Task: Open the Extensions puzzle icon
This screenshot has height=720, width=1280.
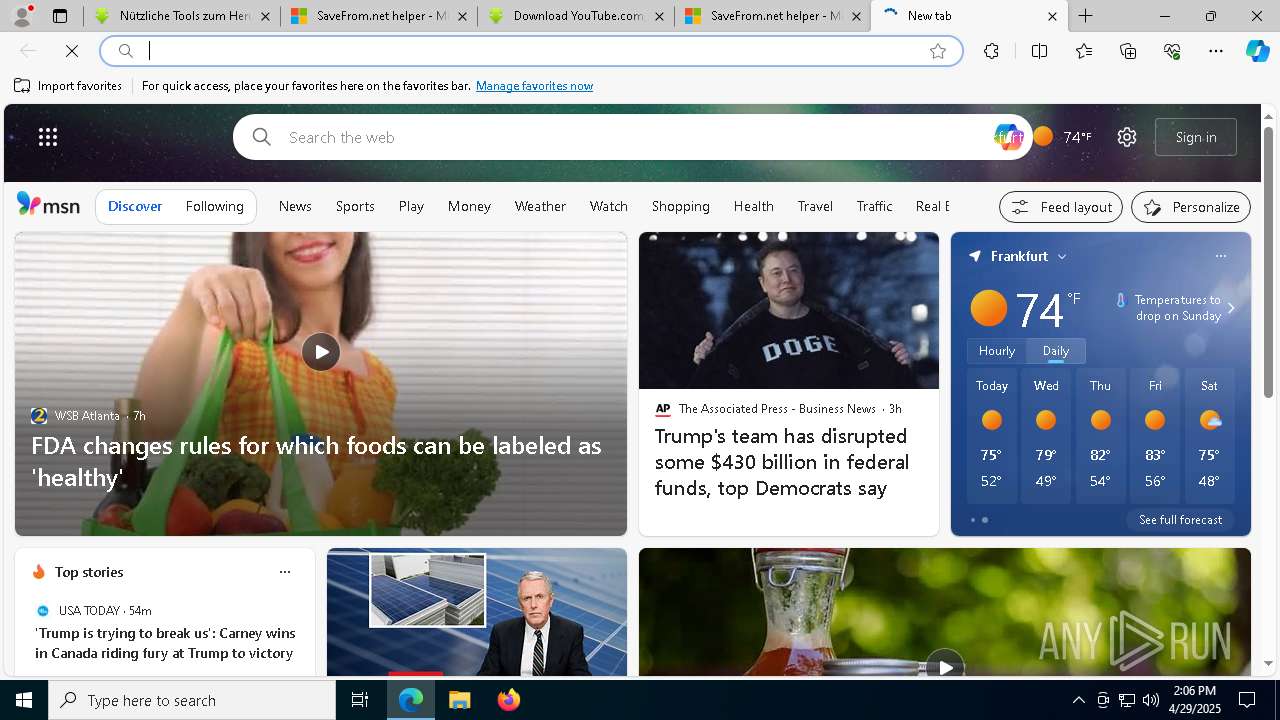Action: [991, 51]
